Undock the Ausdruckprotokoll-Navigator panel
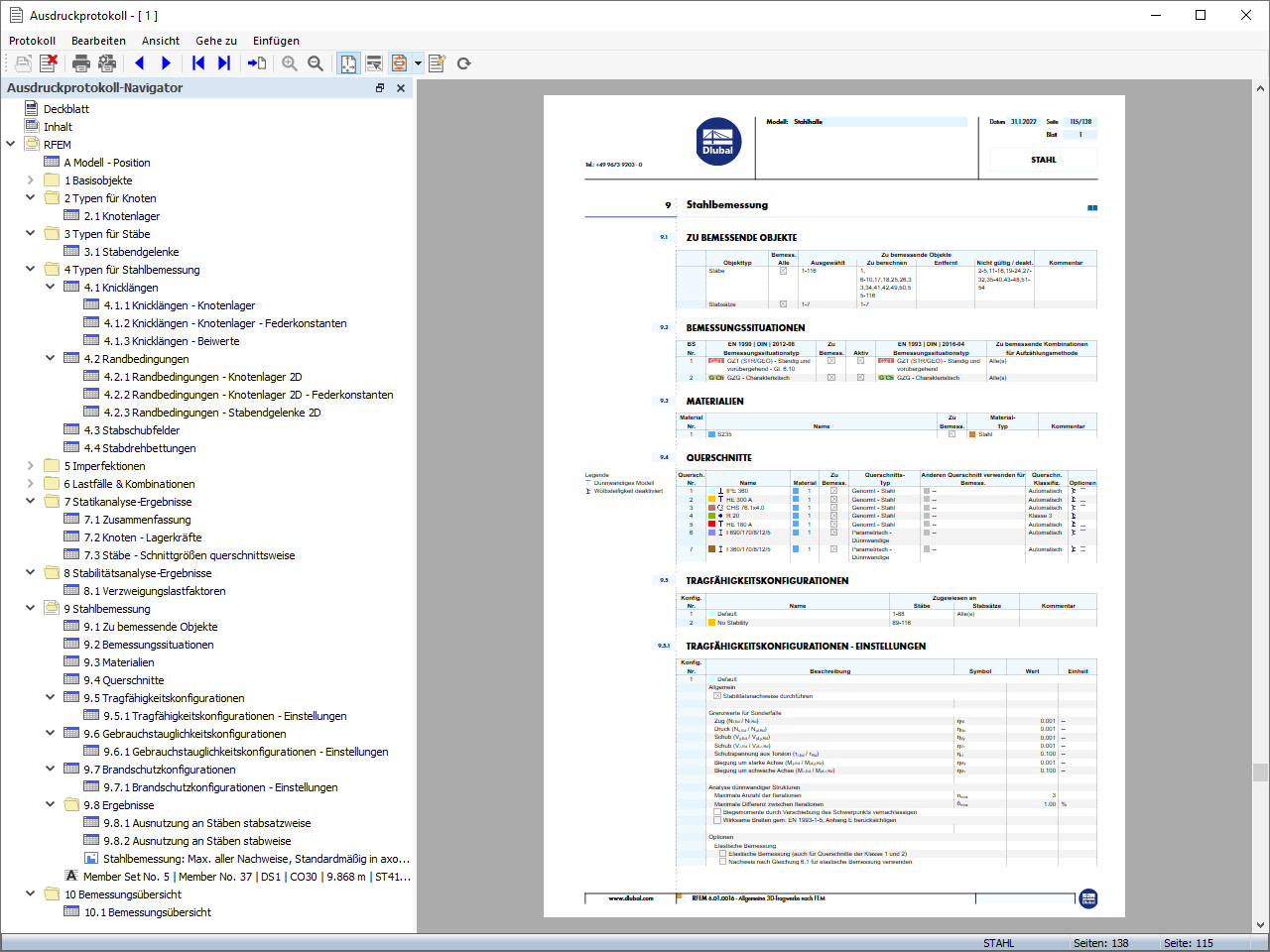Image resolution: width=1270 pixels, height=952 pixels. click(380, 88)
